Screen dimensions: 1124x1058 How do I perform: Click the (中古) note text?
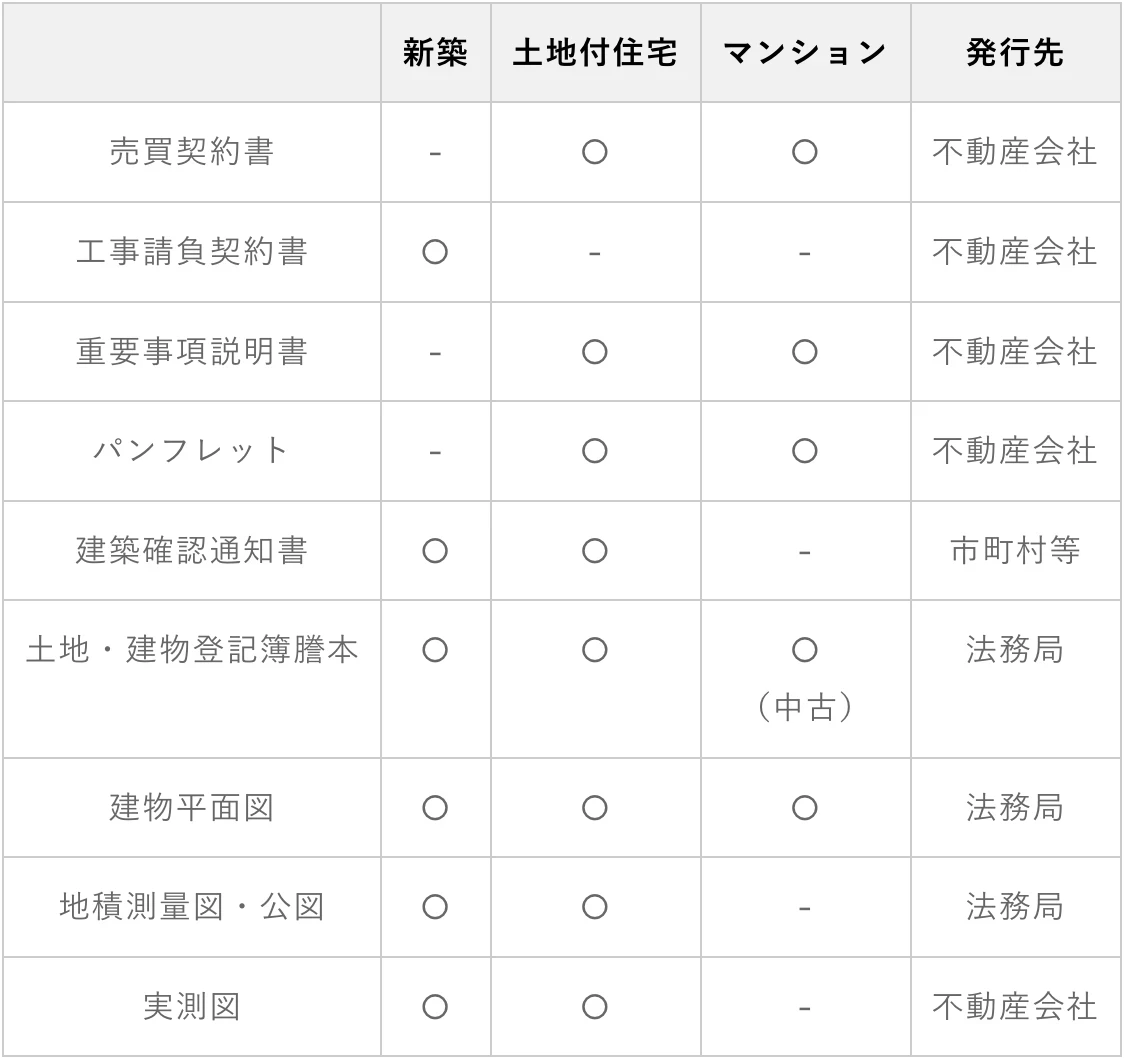(x=805, y=709)
